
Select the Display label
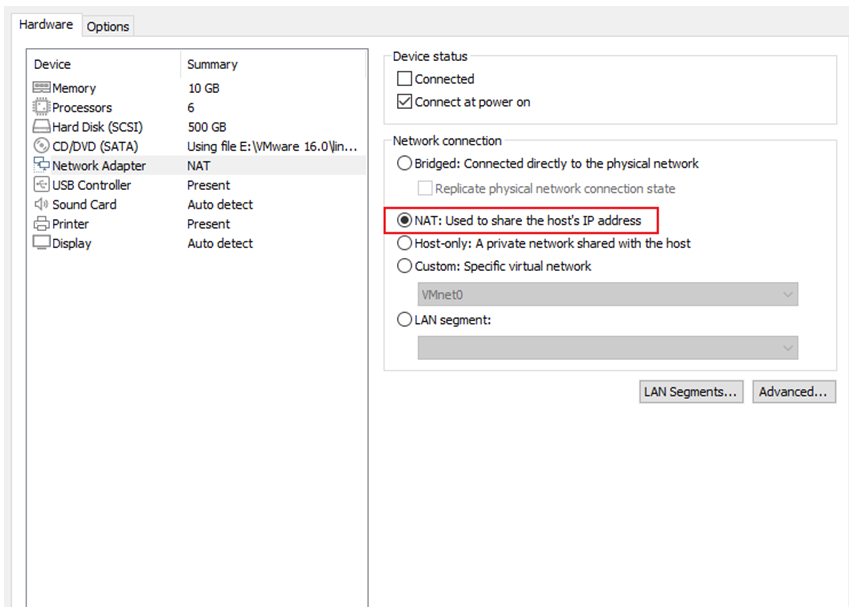[71, 244]
